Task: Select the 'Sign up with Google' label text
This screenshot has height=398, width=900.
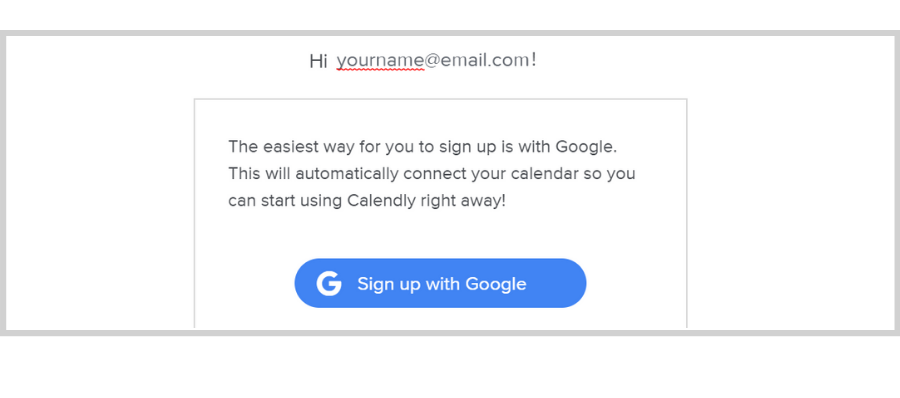Action: 441,284
